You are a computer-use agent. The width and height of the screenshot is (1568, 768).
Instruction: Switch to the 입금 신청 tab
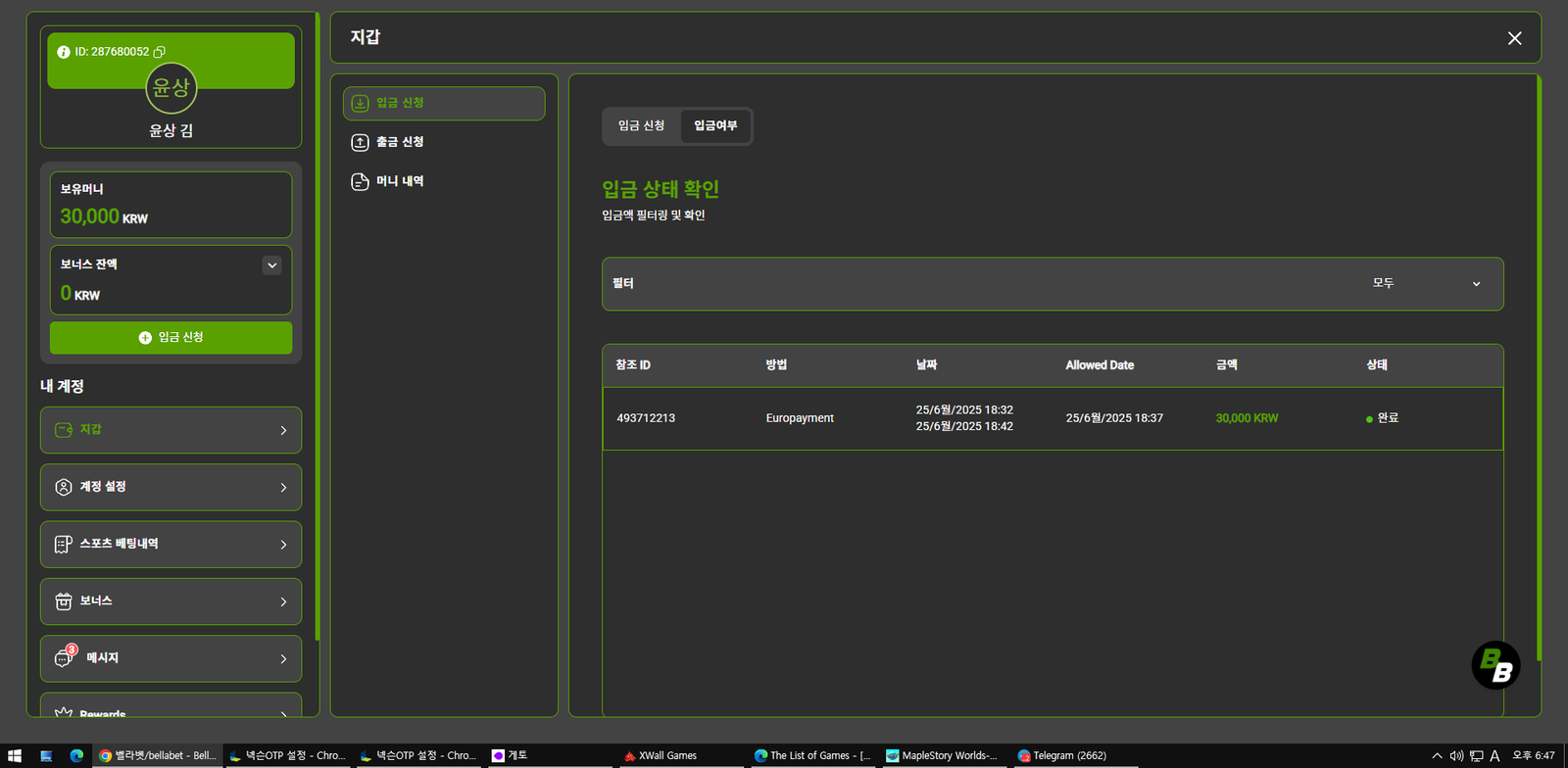click(641, 125)
